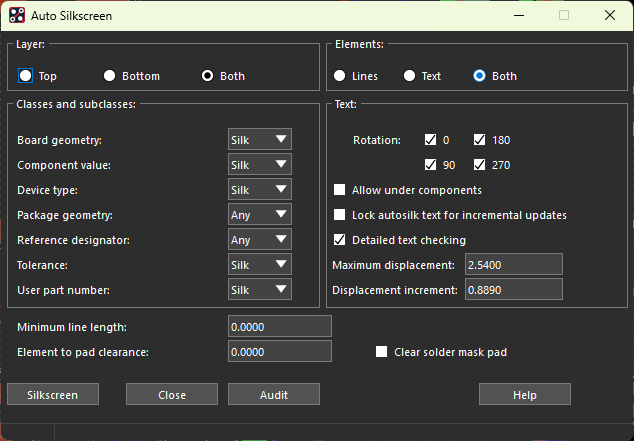
Task: Disable Detailed text checking
Action: [x=340, y=240]
